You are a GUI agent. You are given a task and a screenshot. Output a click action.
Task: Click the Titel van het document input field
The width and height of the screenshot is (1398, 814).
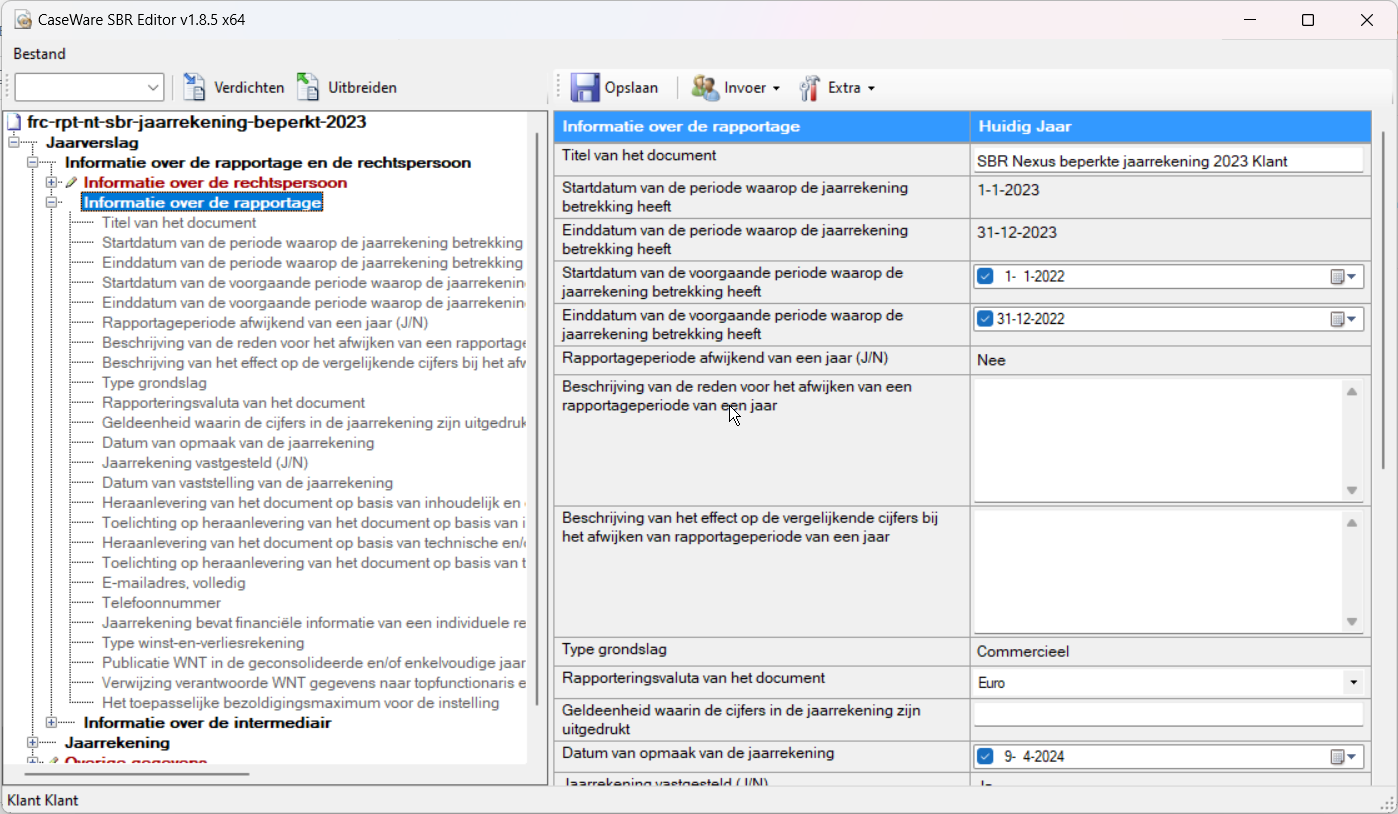pyautogui.click(x=1168, y=161)
